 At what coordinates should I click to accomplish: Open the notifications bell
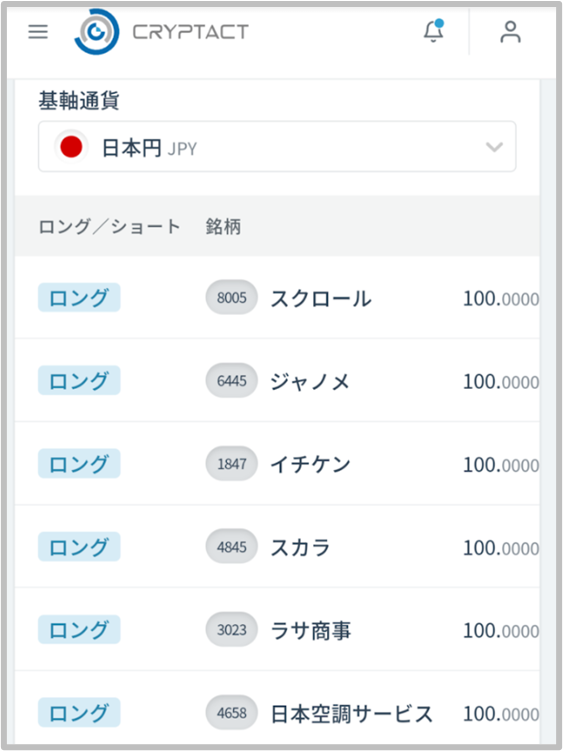pos(434,31)
